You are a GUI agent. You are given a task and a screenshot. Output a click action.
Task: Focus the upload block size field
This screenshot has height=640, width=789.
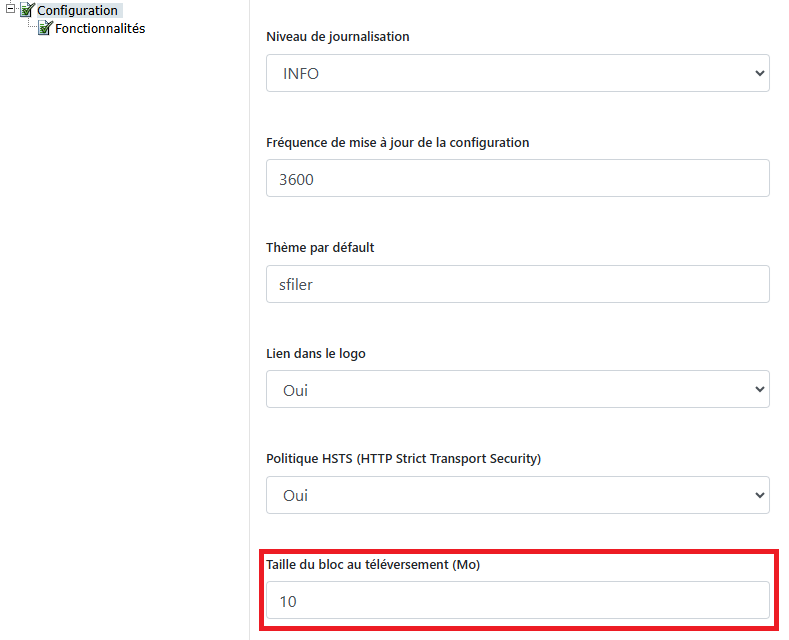[518, 600]
